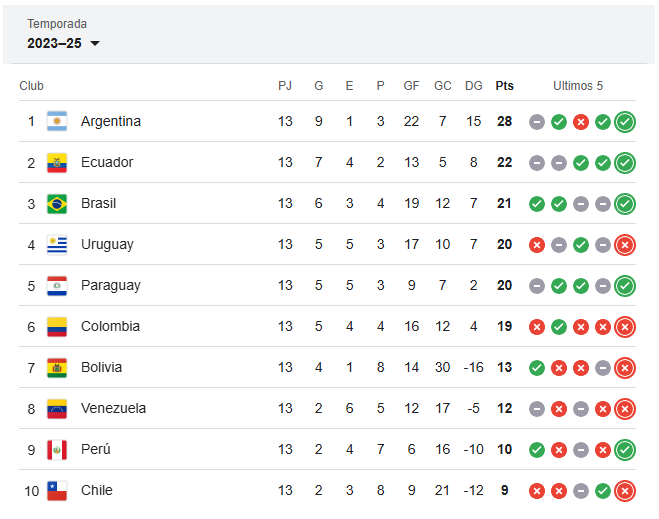Viewport: 659px width, 519px height.
Task: Click Argentina's most recent win result icon
Action: tap(625, 122)
